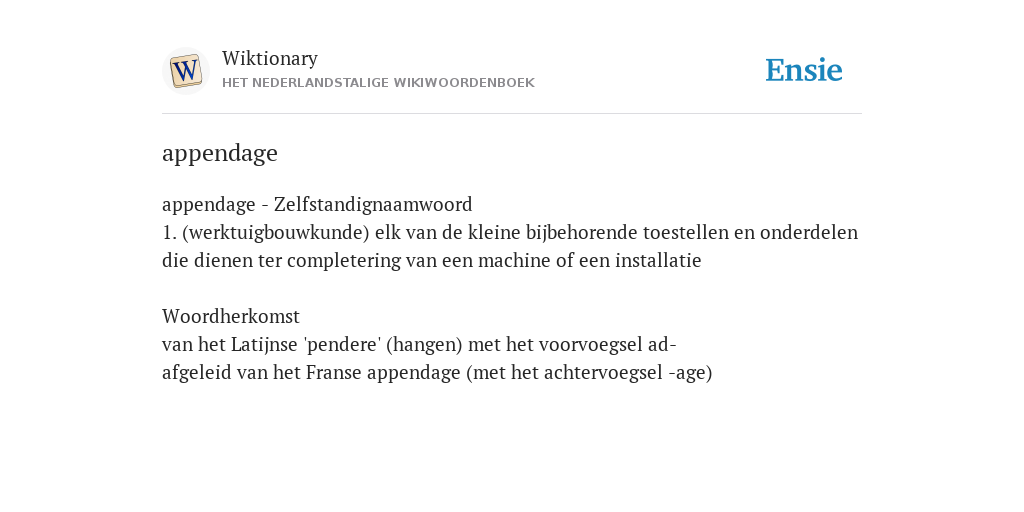
Task: Click the Wiktionary W logo icon
Action: (185, 71)
